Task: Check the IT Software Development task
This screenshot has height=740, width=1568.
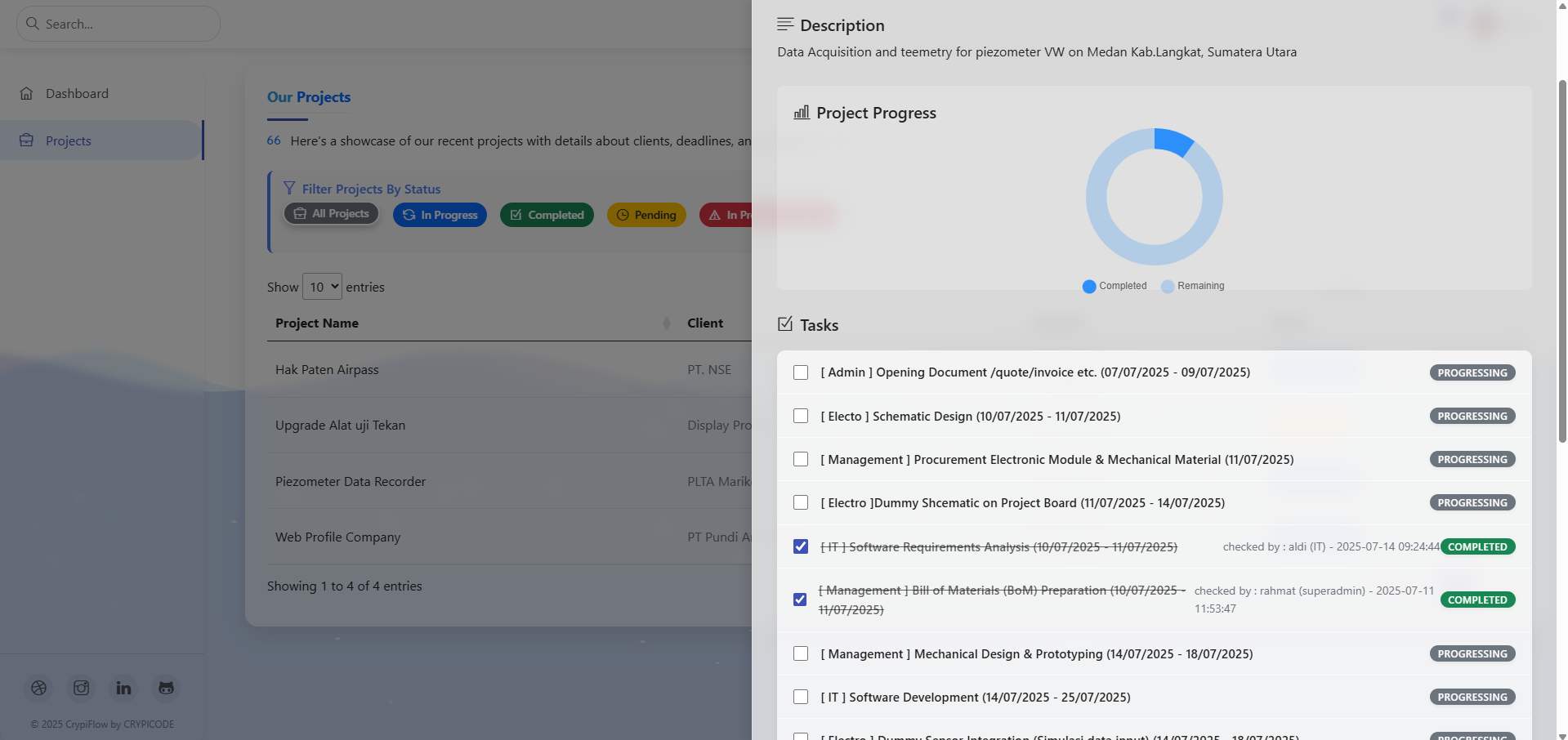Action: click(x=801, y=697)
